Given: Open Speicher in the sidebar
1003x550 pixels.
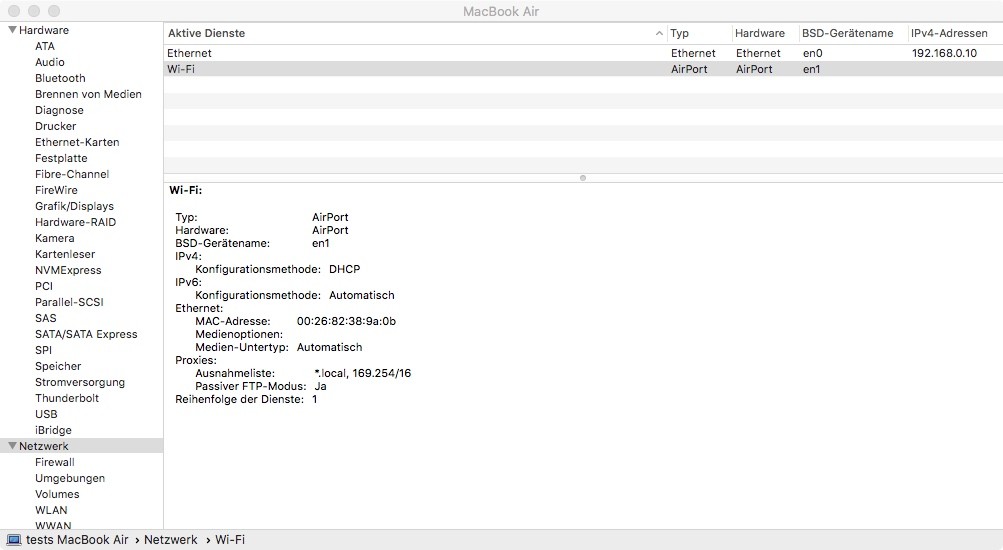Looking at the screenshot, I should (58, 366).
